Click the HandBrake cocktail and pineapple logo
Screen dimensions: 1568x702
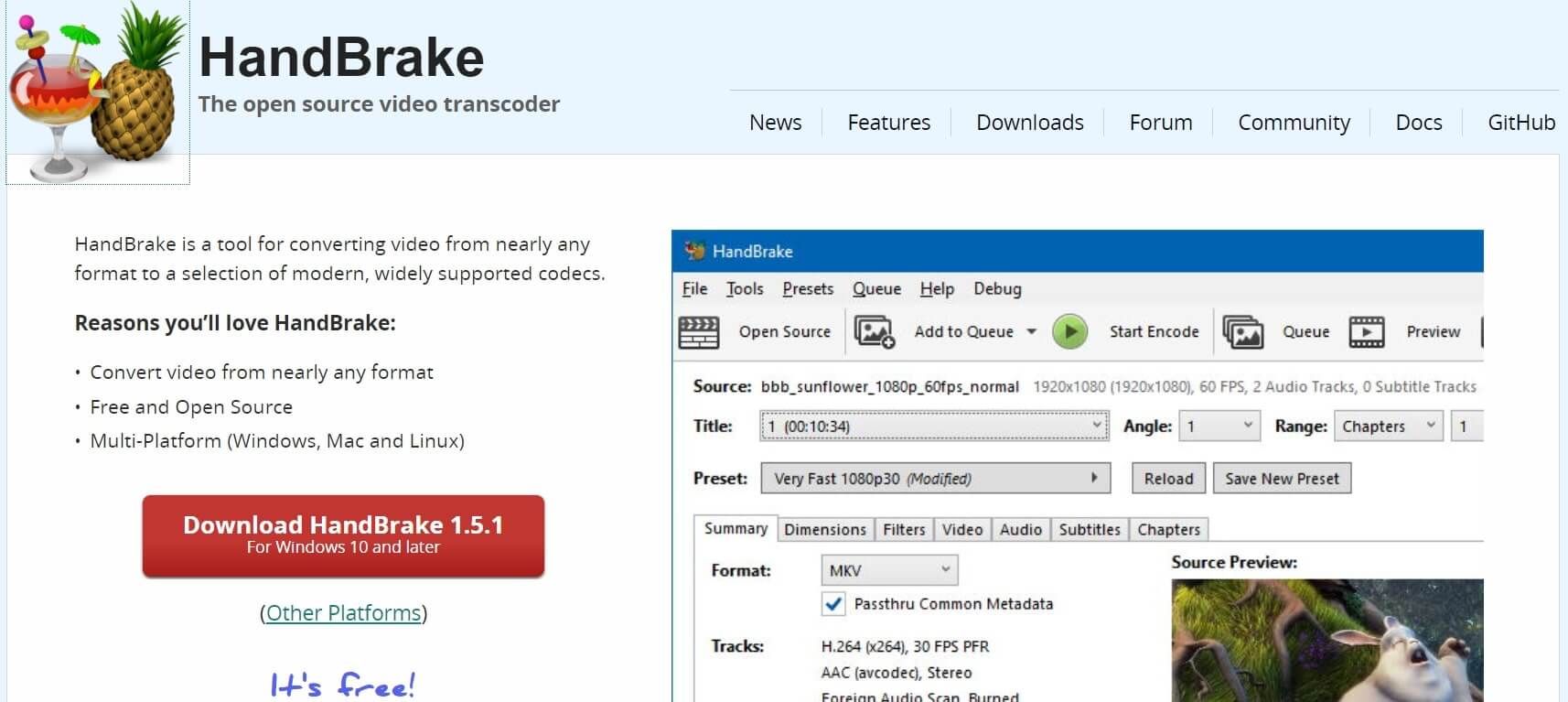coord(98,92)
